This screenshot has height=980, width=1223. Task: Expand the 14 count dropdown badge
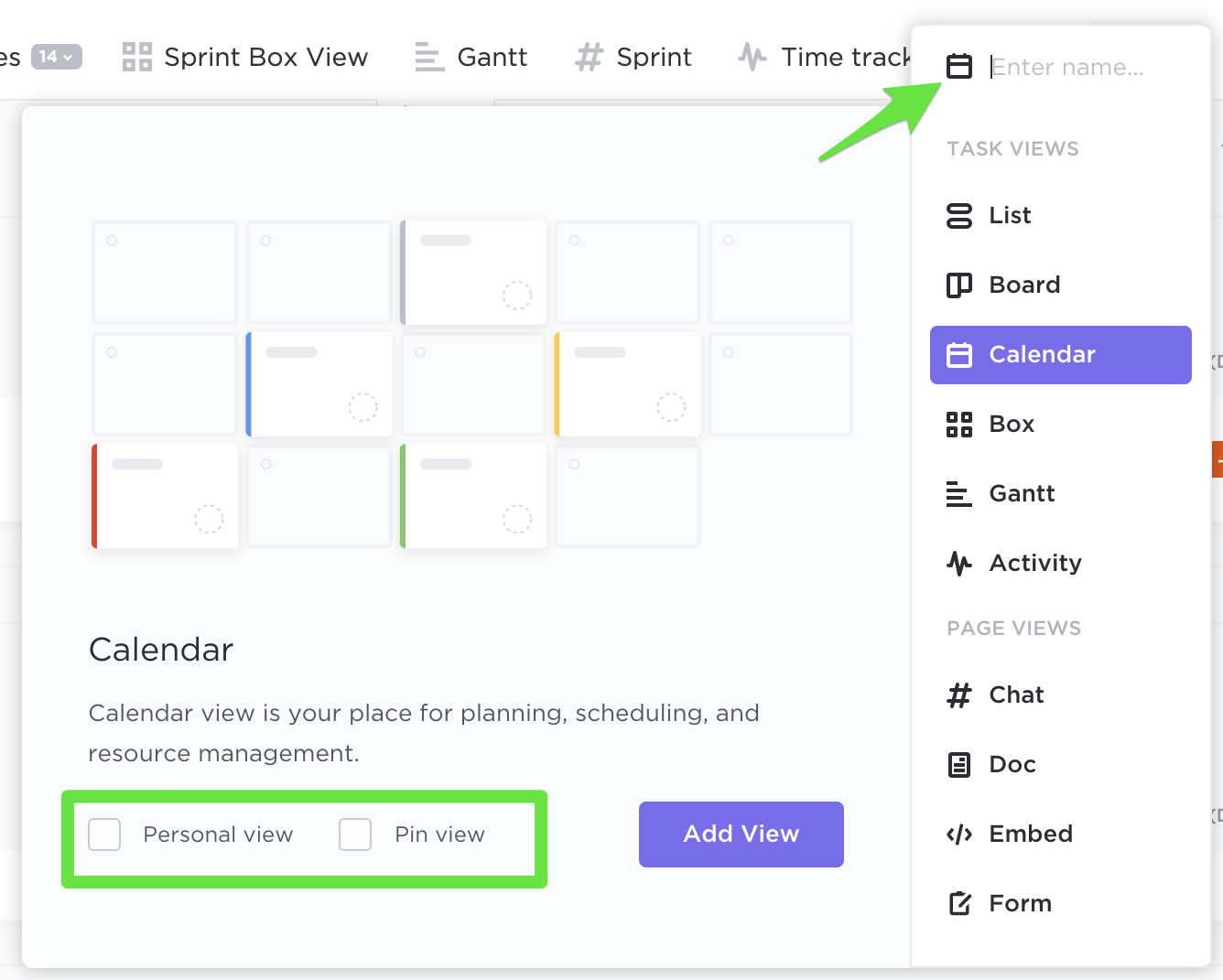[56, 57]
